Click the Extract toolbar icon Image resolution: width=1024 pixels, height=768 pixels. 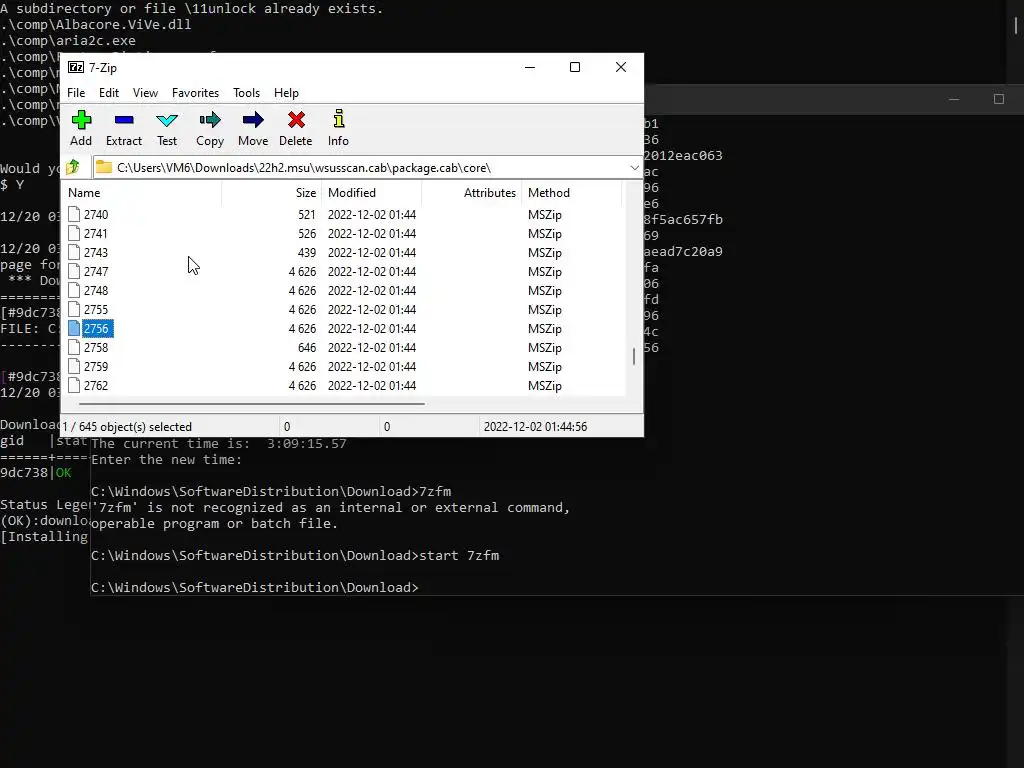(x=123, y=120)
